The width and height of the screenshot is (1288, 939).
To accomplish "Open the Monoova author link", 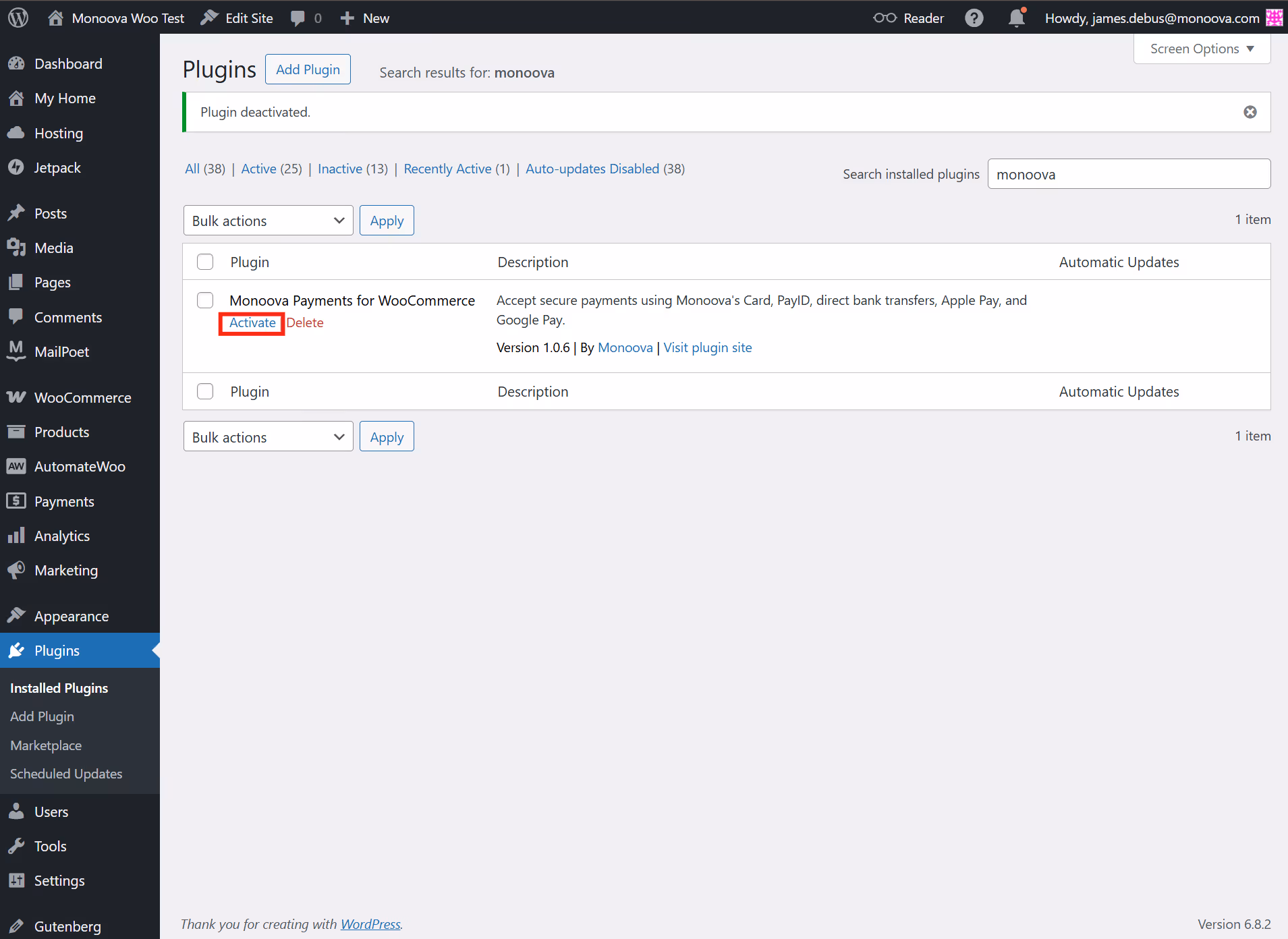I will pos(625,347).
